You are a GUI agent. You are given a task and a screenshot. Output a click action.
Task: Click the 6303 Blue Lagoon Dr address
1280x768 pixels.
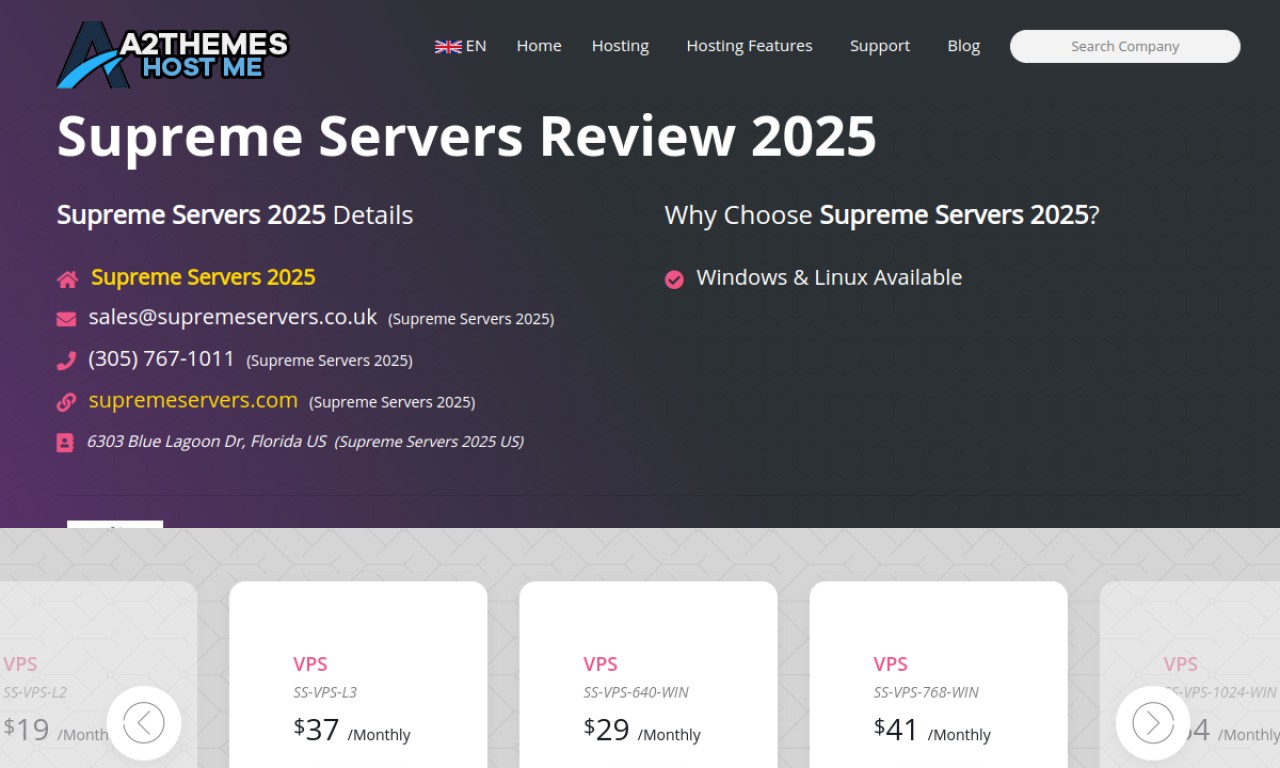coord(206,441)
